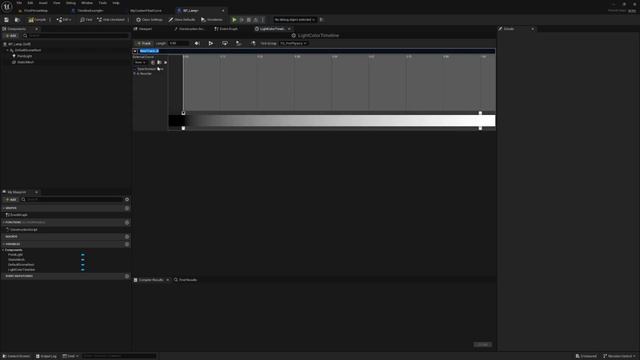The width and height of the screenshot is (640, 360).
Task: Open the Edit menu
Action: point(30,3)
